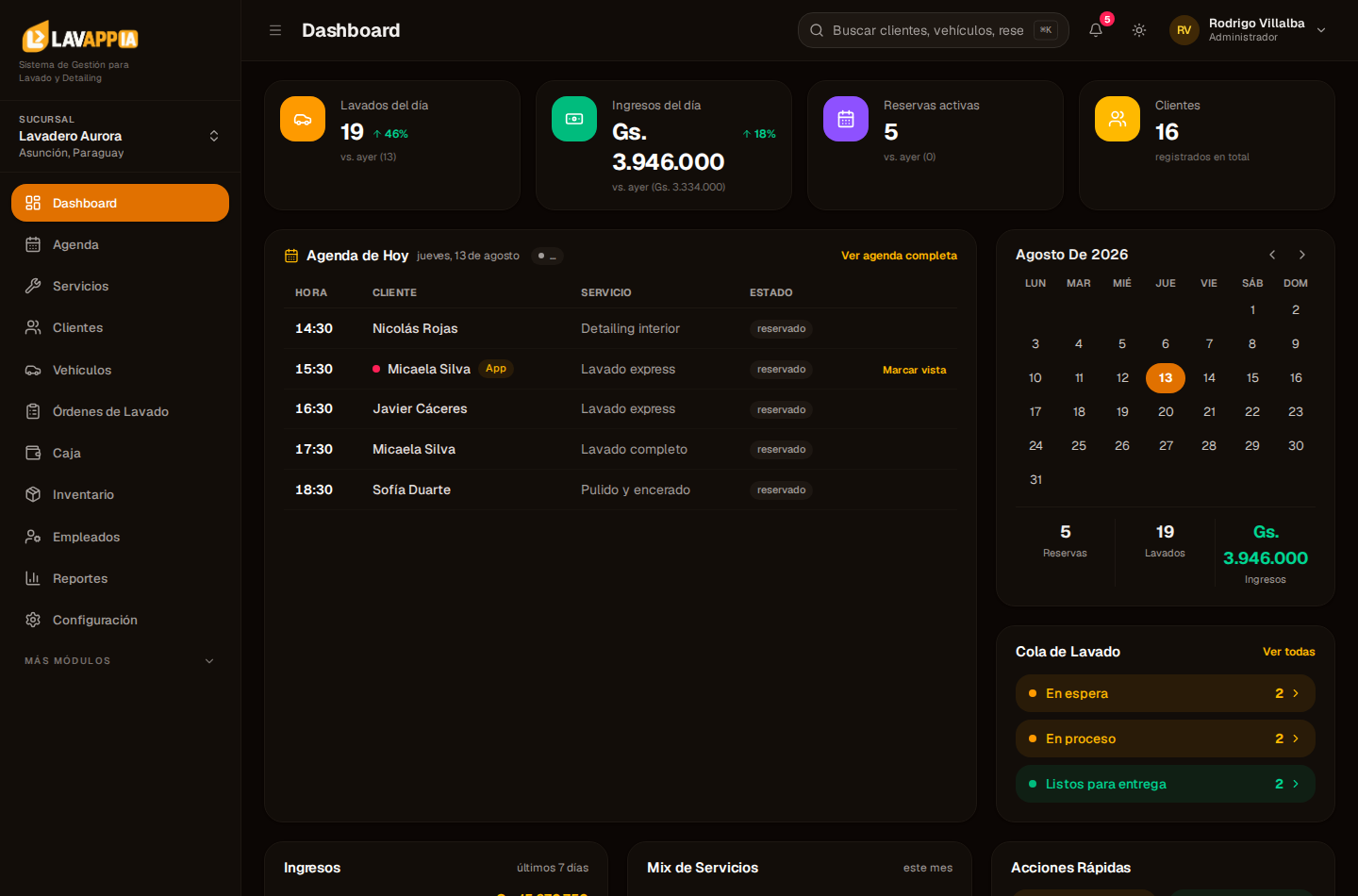Click Marcar vista for Micaela Silva
The image size is (1358, 896).
[x=914, y=370]
